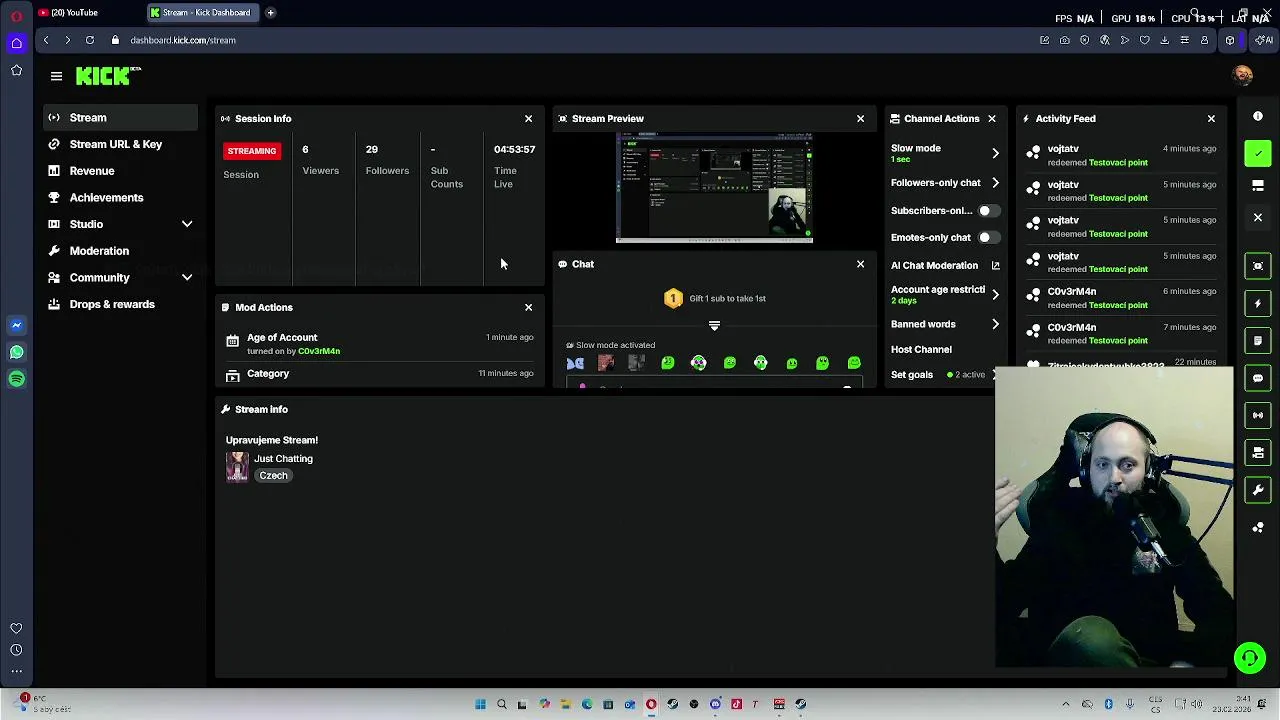The width and height of the screenshot is (1280, 720).
Task: Open the user profile avatar menu
Action: coord(1242,76)
